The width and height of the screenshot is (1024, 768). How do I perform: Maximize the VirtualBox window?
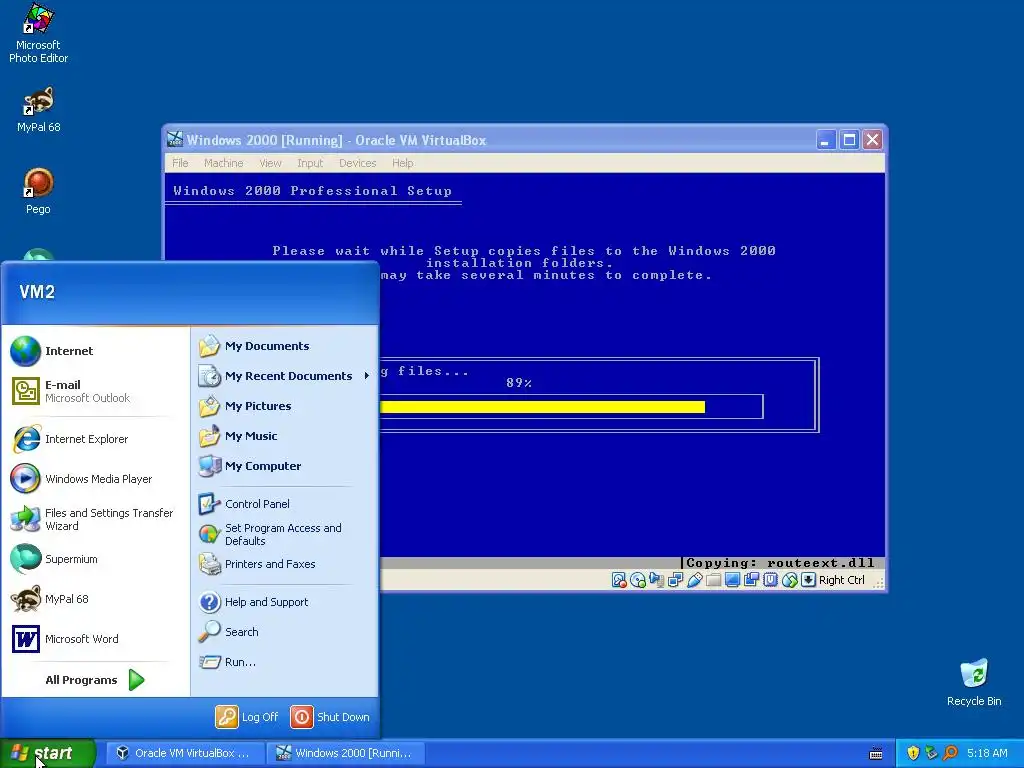pyautogui.click(x=849, y=140)
